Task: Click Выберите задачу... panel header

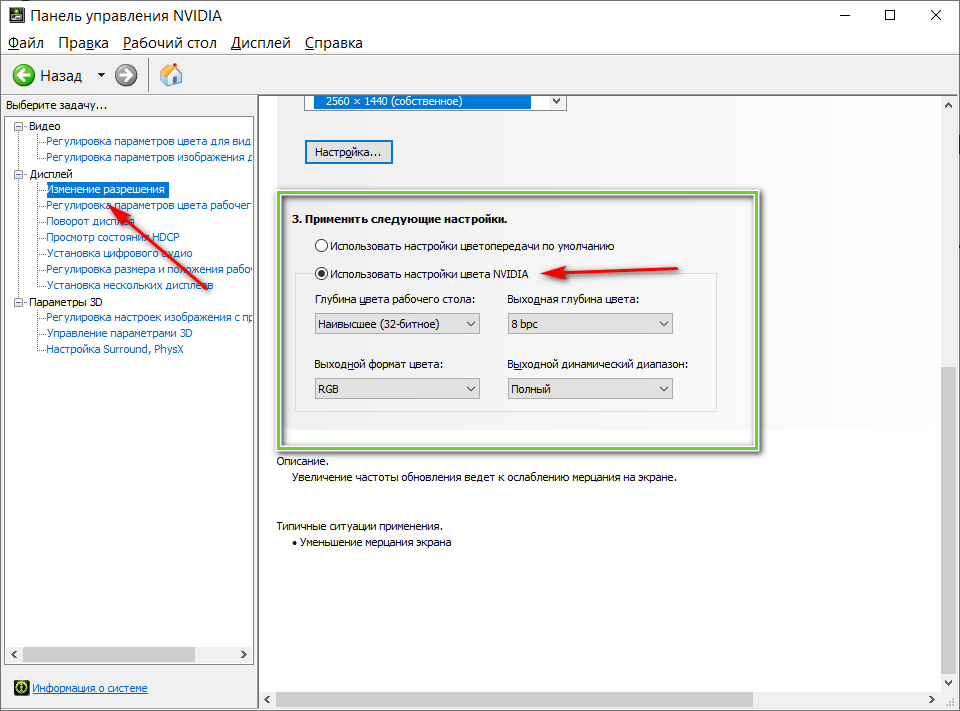Action: (x=56, y=105)
